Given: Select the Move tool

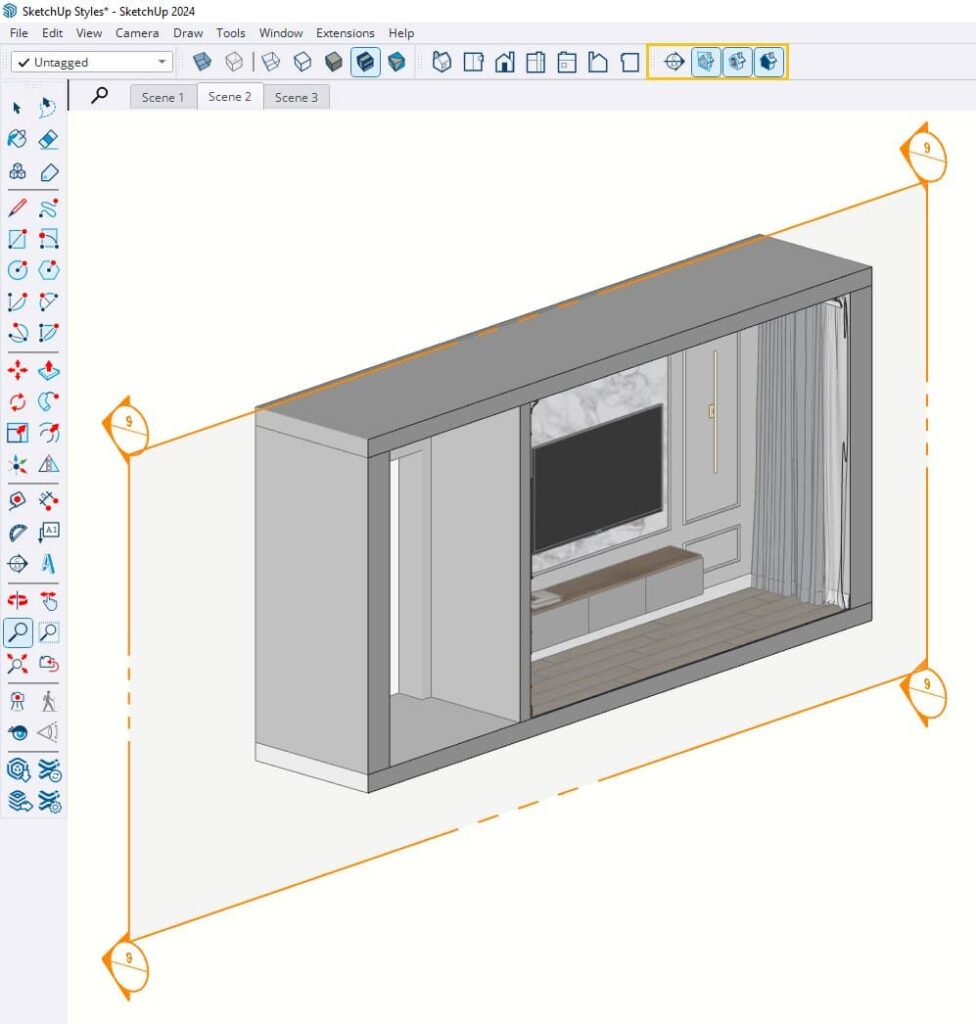Looking at the screenshot, I should tap(17, 368).
